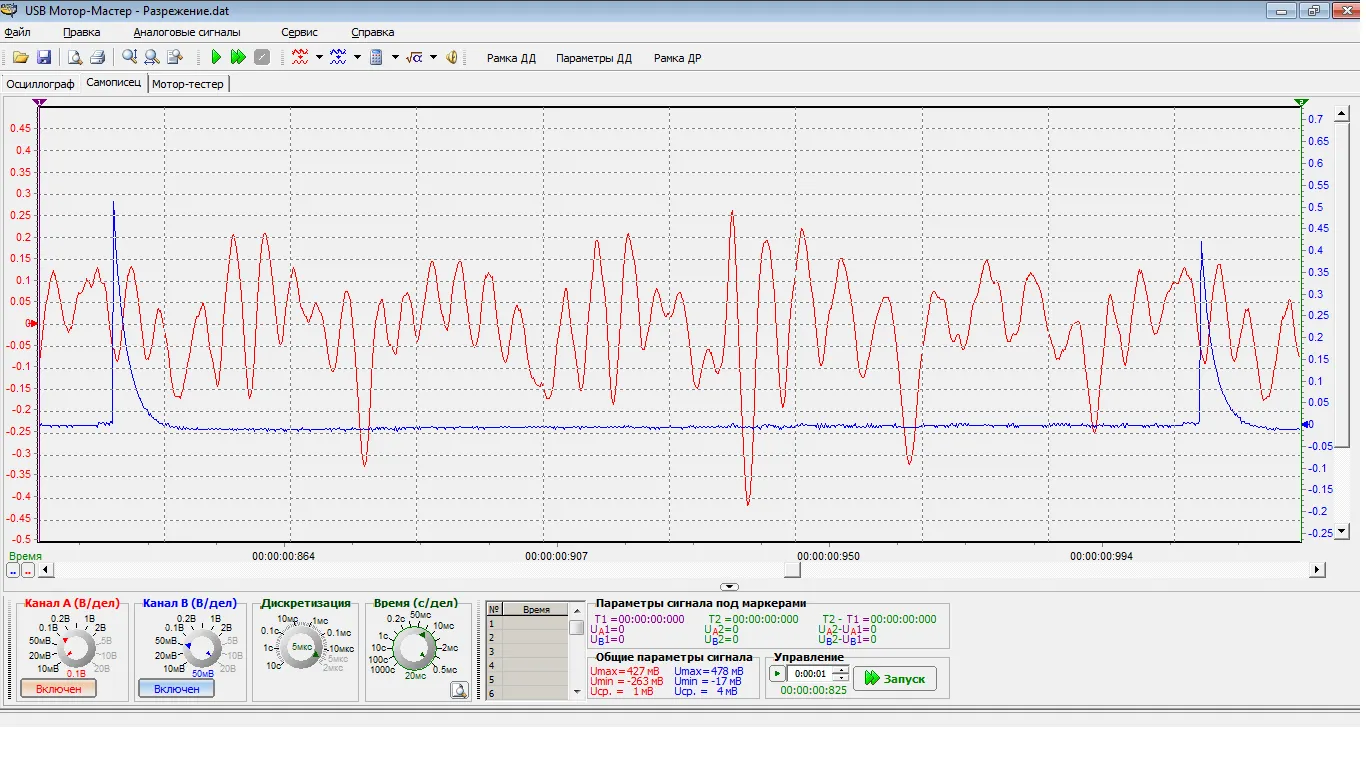Start single run with the green play icon
1366x768 pixels.
215,58
